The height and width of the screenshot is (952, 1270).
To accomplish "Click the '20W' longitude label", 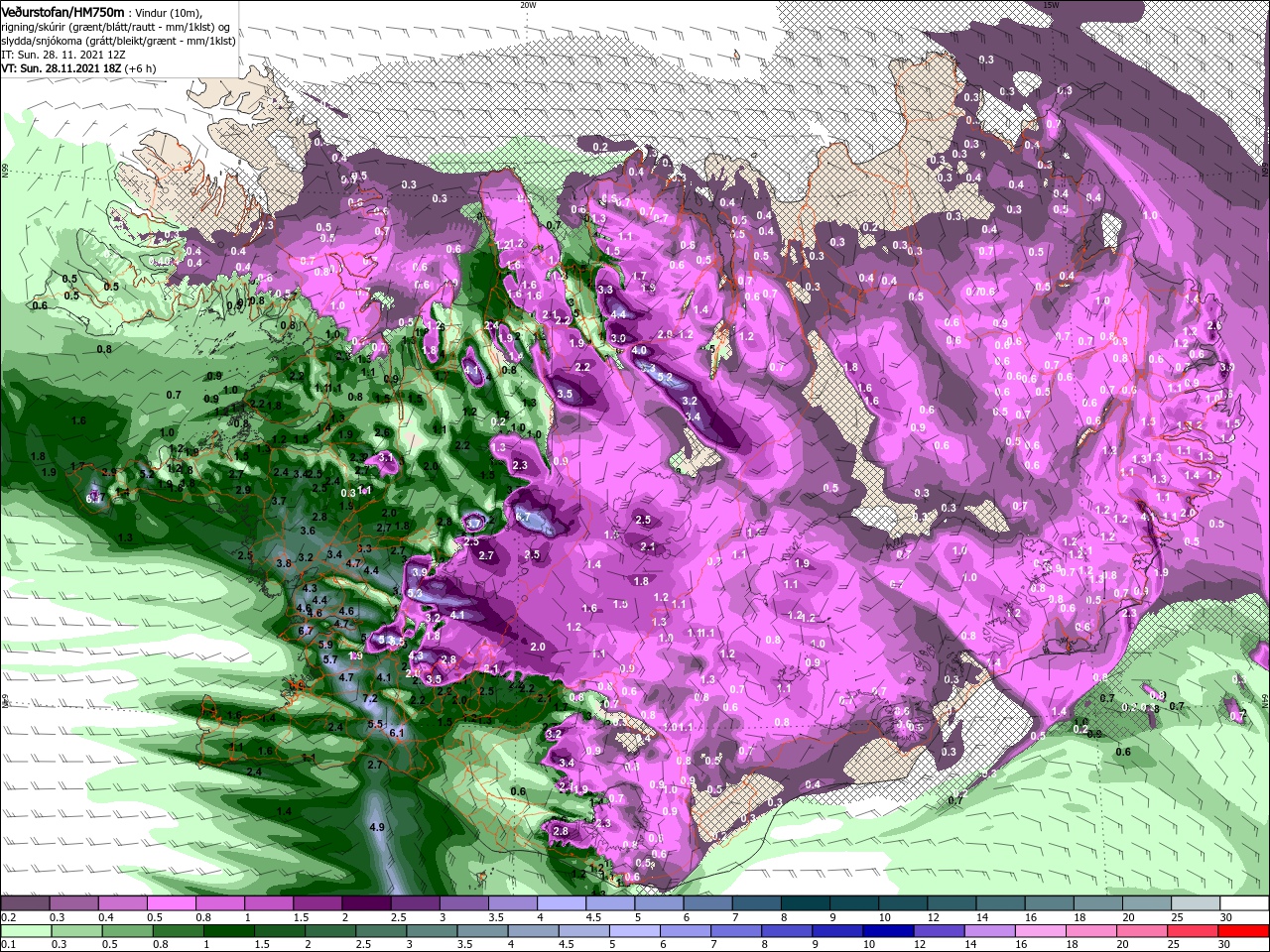I will (x=528, y=5).
